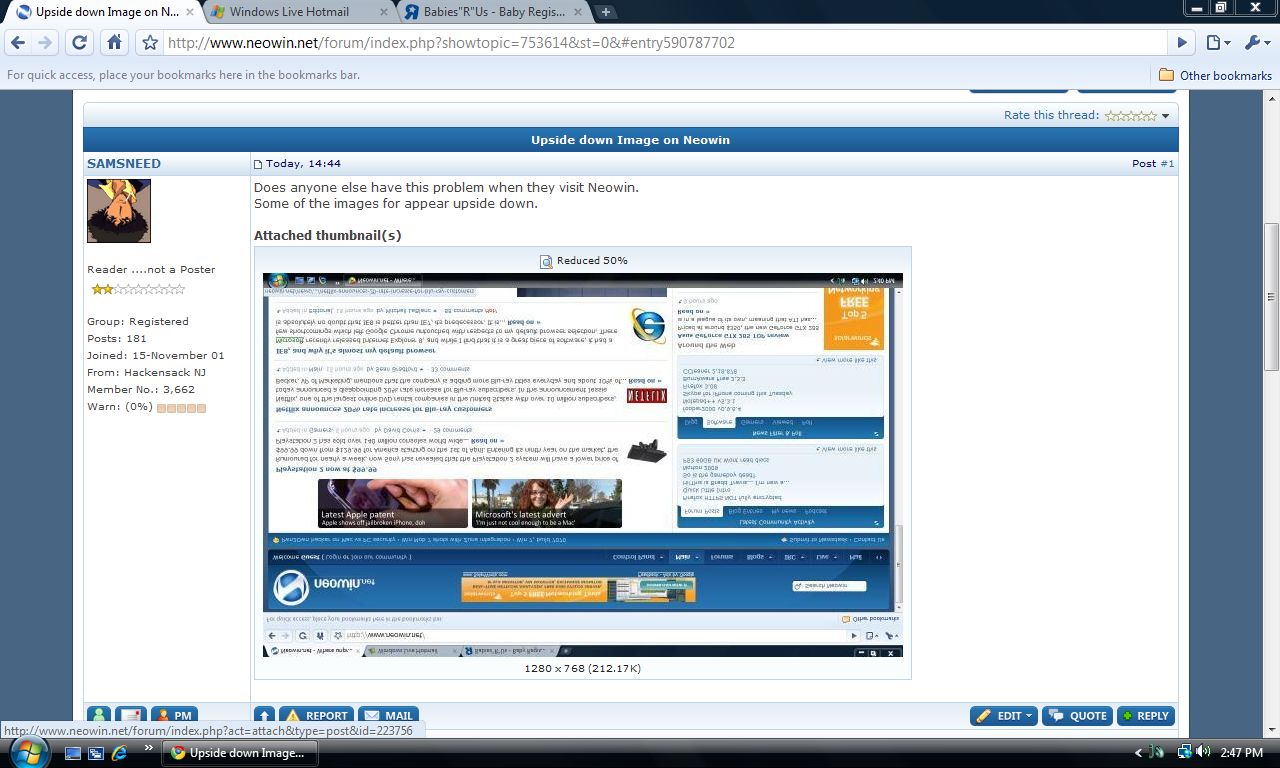Open the EDIT dropdown for the post

point(1004,716)
